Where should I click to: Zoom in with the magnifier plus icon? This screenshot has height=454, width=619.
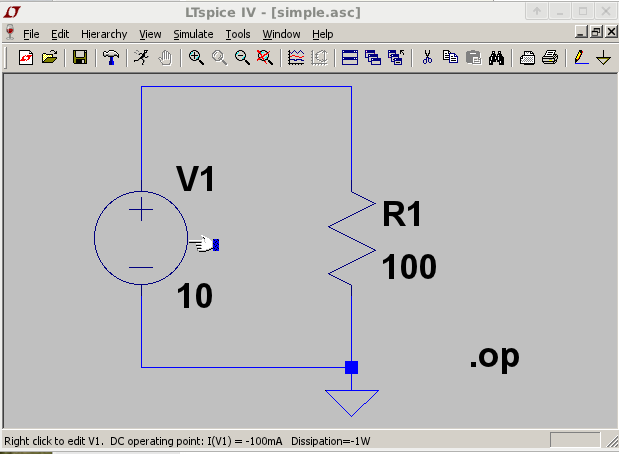pos(196,58)
